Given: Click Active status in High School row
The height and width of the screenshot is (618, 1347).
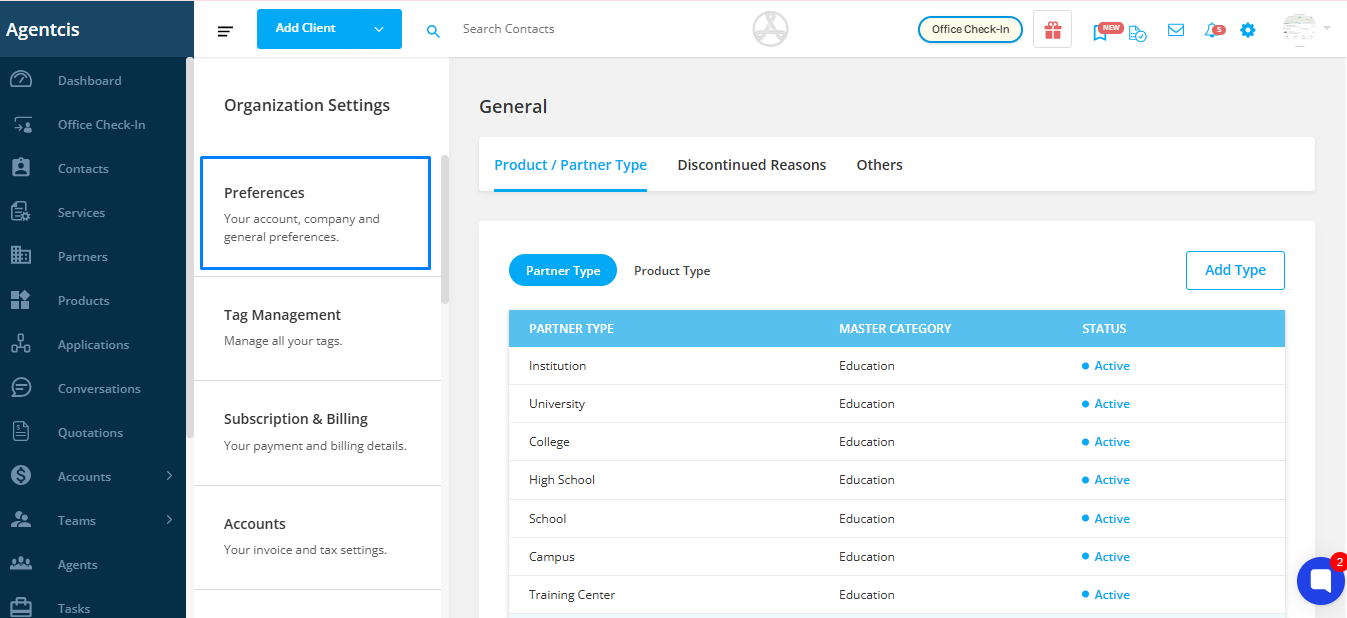Looking at the screenshot, I should pos(1106,480).
